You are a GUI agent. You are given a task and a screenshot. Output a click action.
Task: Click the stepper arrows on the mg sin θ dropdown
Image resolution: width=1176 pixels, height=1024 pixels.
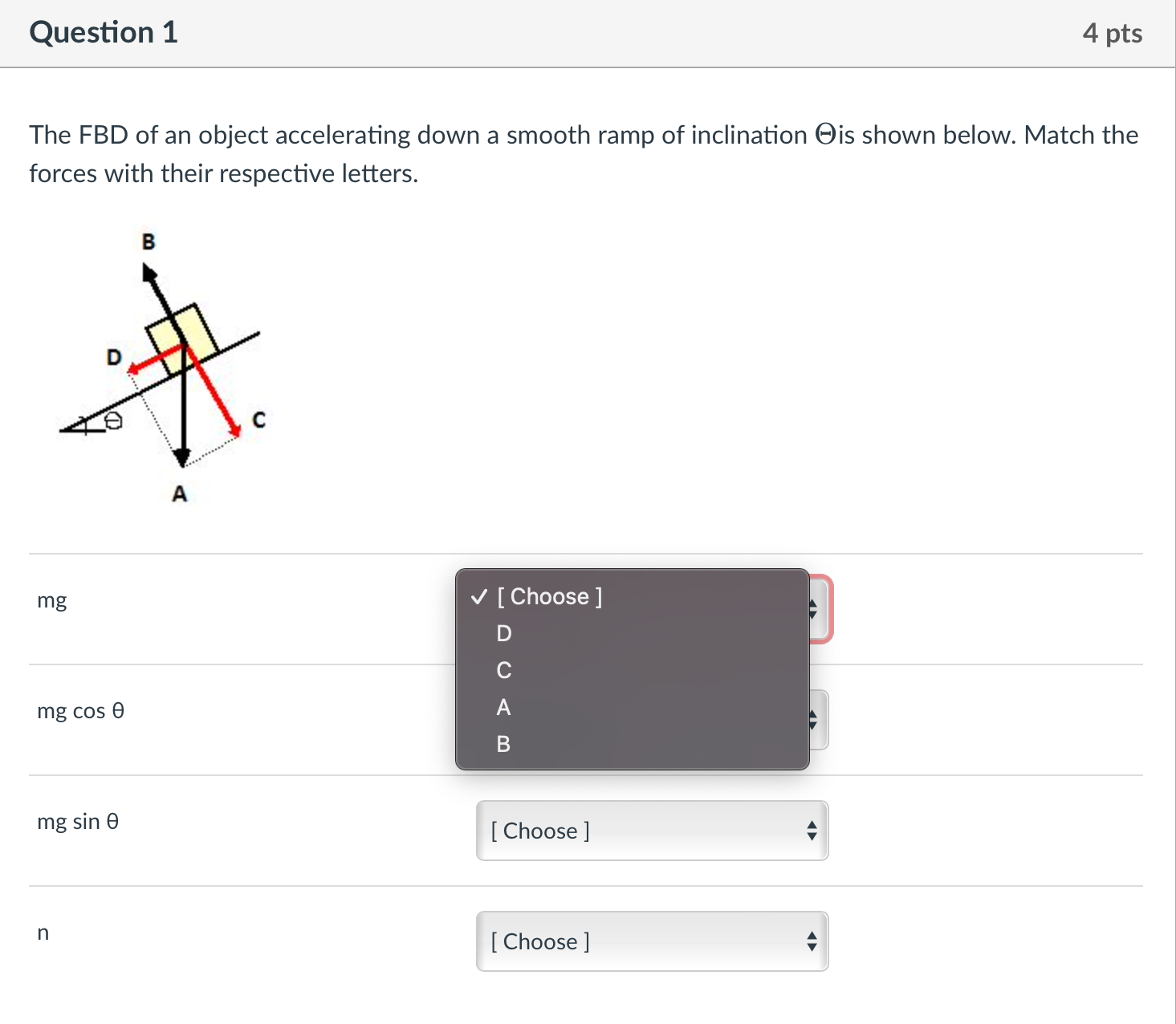[x=813, y=831]
